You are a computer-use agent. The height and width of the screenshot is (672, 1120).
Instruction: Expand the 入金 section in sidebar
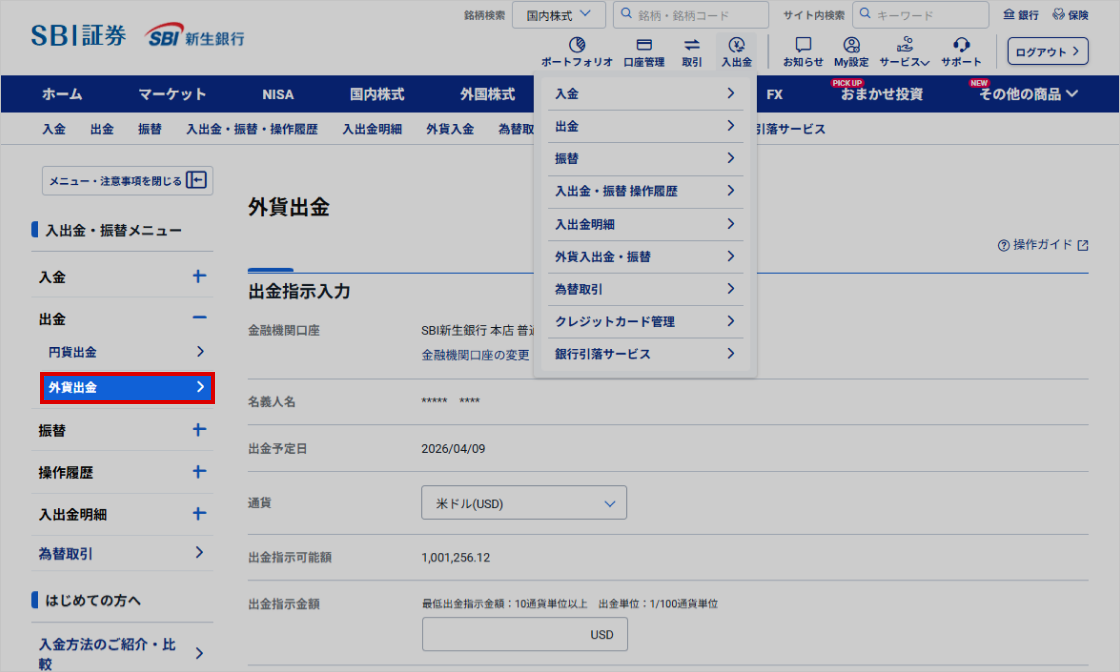click(x=199, y=277)
